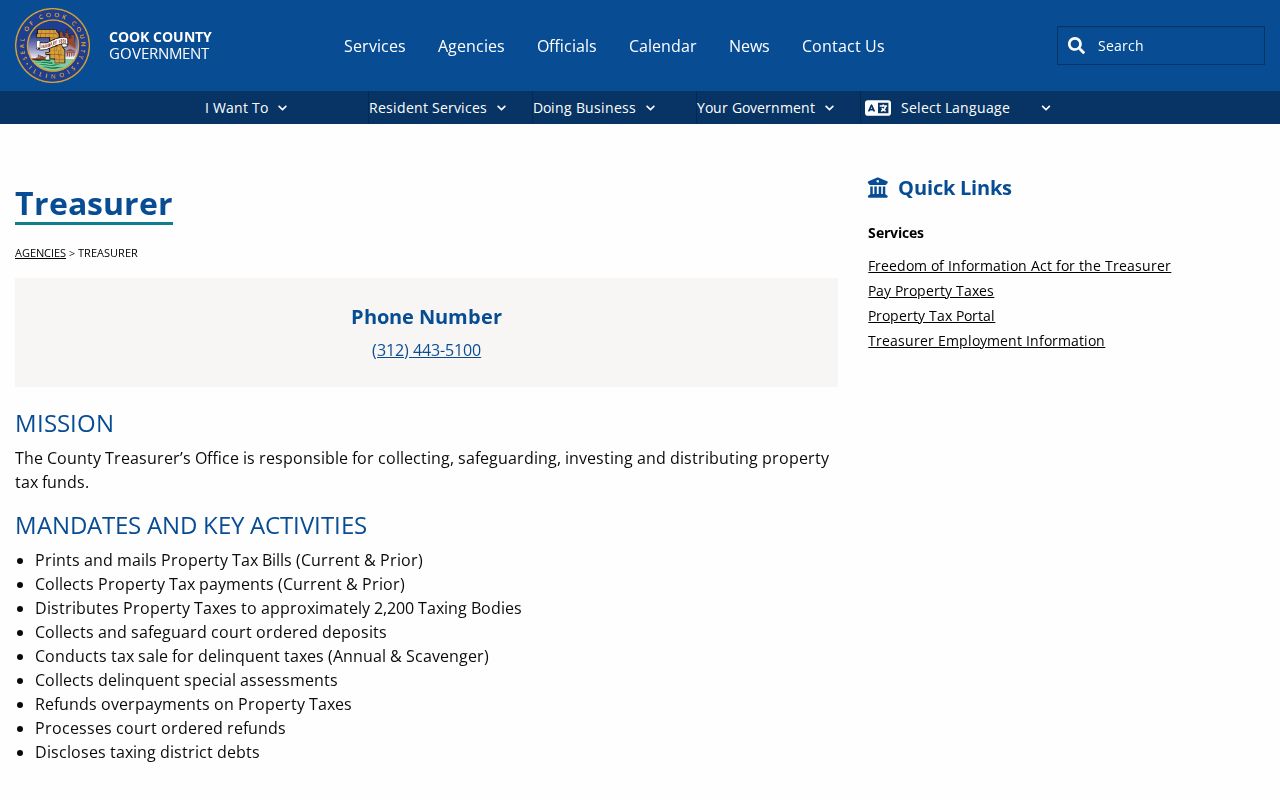Open Treasurer Employment Information link
The width and height of the screenshot is (1280, 800).
(x=986, y=341)
